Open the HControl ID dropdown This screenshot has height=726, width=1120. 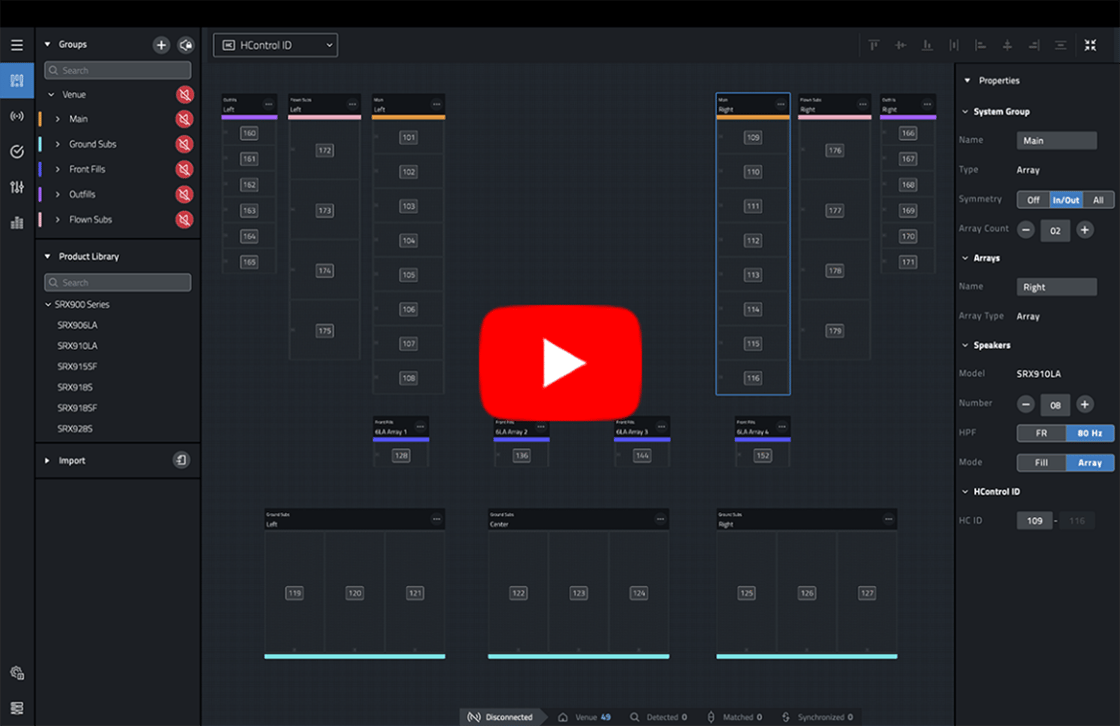pos(275,45)
